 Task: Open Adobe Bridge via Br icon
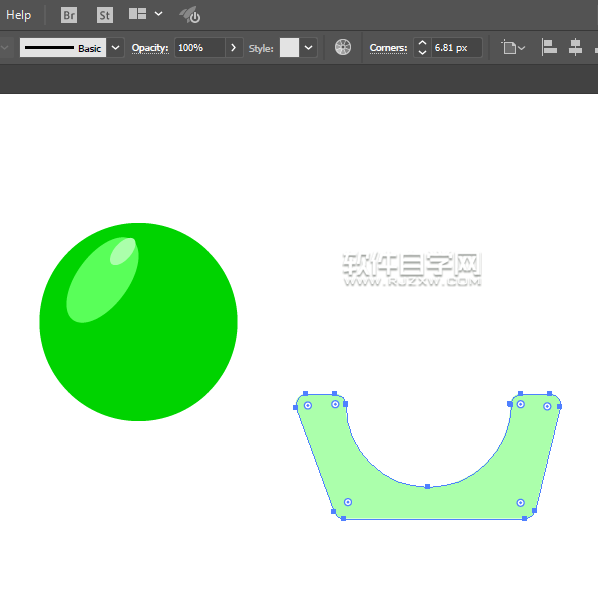pos(69,15)
